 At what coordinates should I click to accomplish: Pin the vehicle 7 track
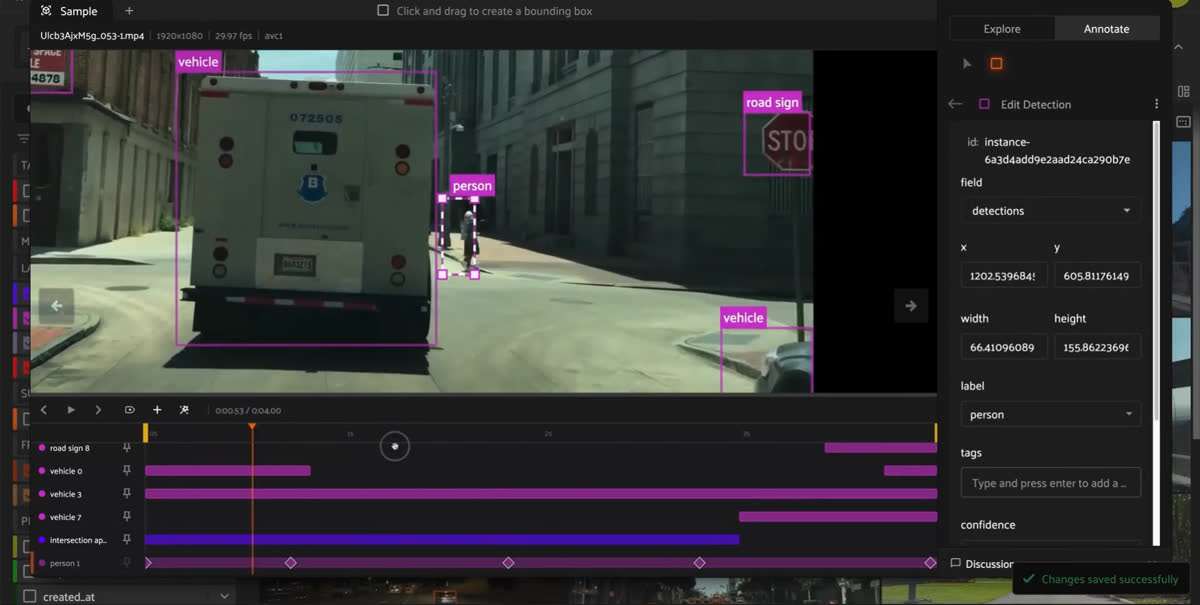(127, 517)
